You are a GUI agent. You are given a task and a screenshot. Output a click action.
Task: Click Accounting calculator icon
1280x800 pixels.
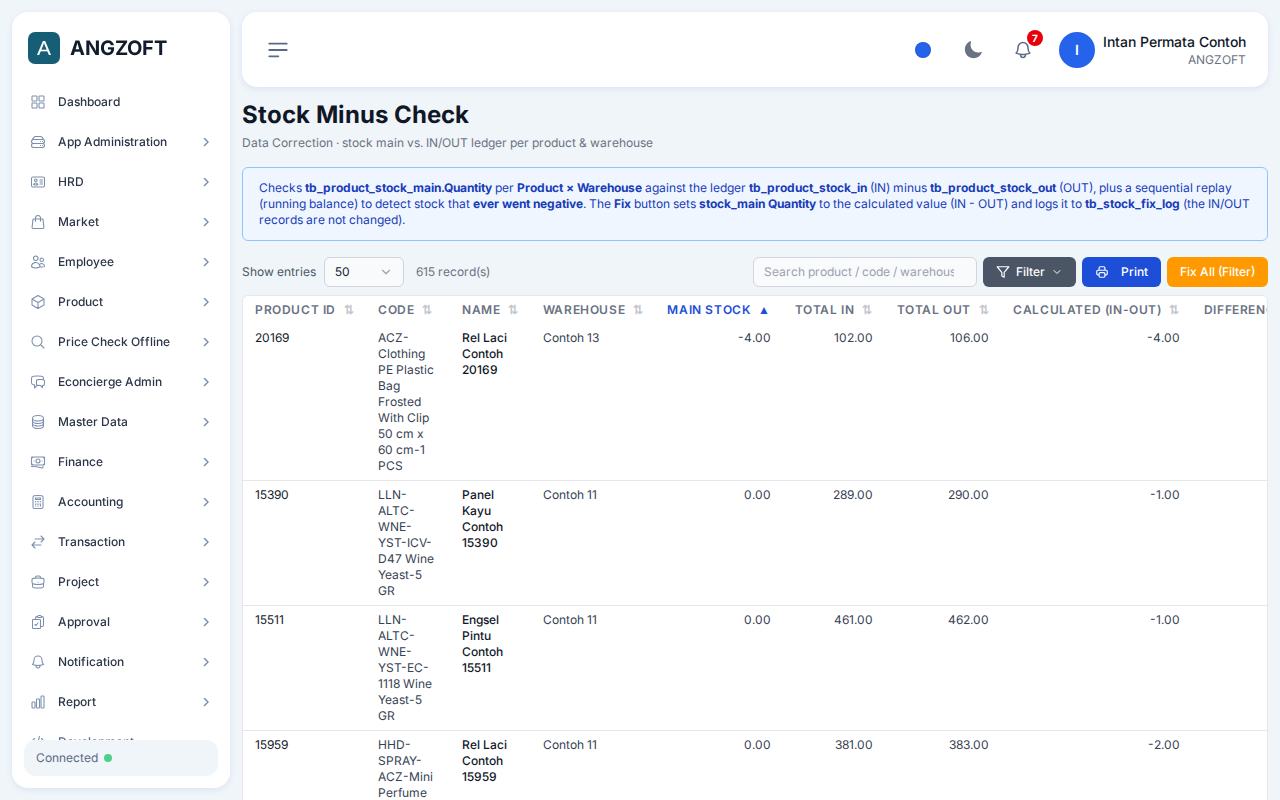[x=38, y=502]
